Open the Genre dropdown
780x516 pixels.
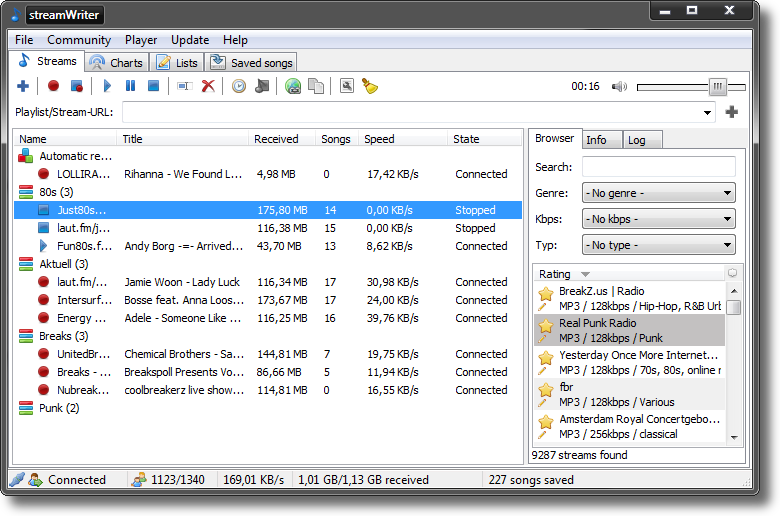[x=659, y=193]
